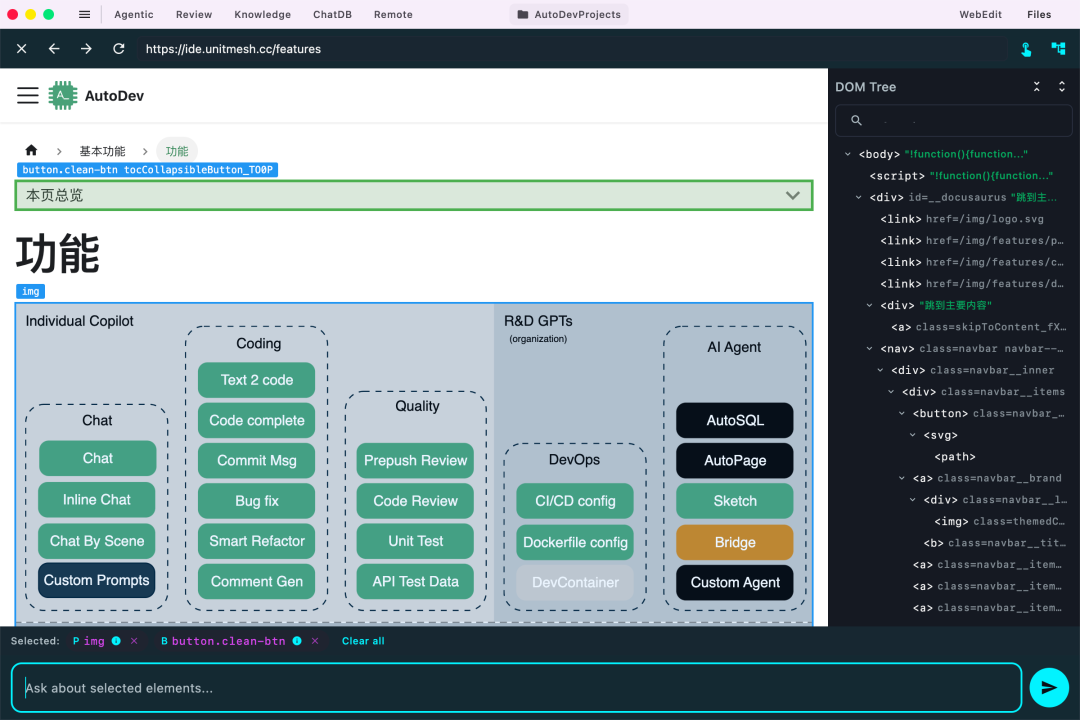Select the script node in DOM Tree
1080x720 pixels.
point(961,176)
